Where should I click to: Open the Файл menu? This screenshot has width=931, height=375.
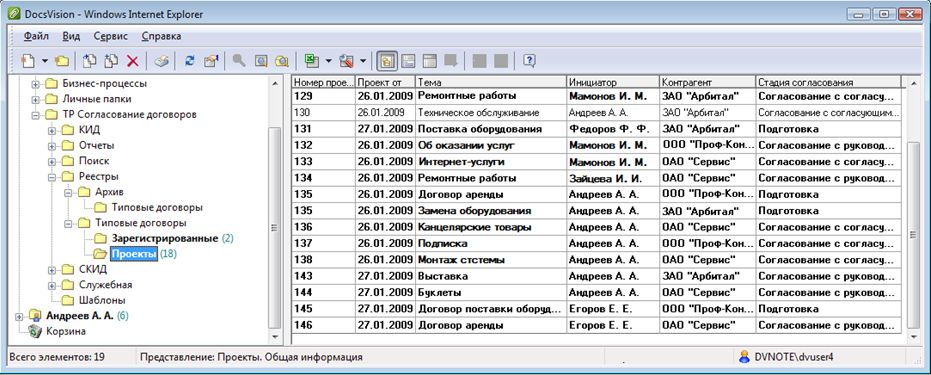coord(36,36)
